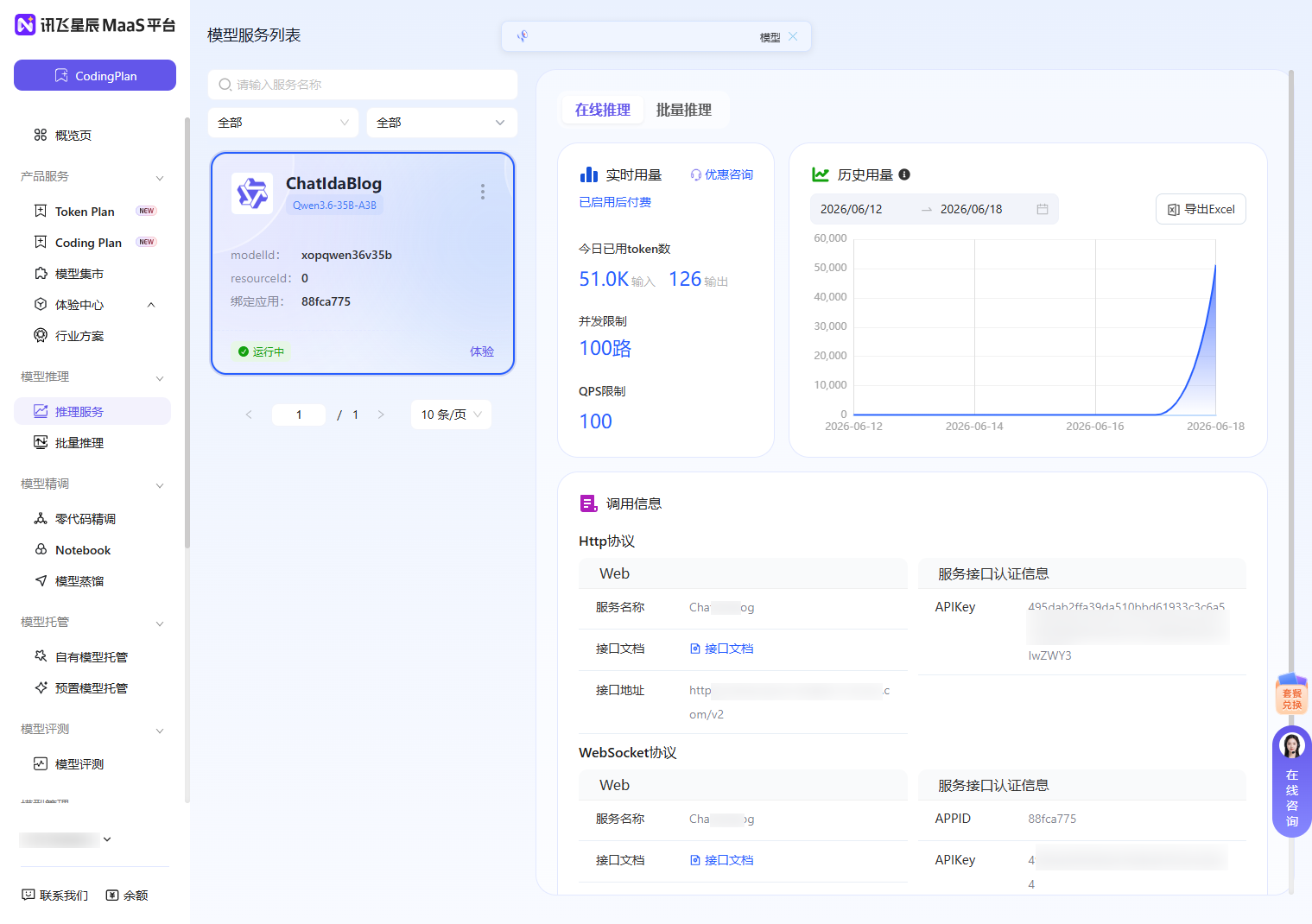Click the end date 2026/06/18 field
Screen dimensions: 1312x924
coord(972,209)
